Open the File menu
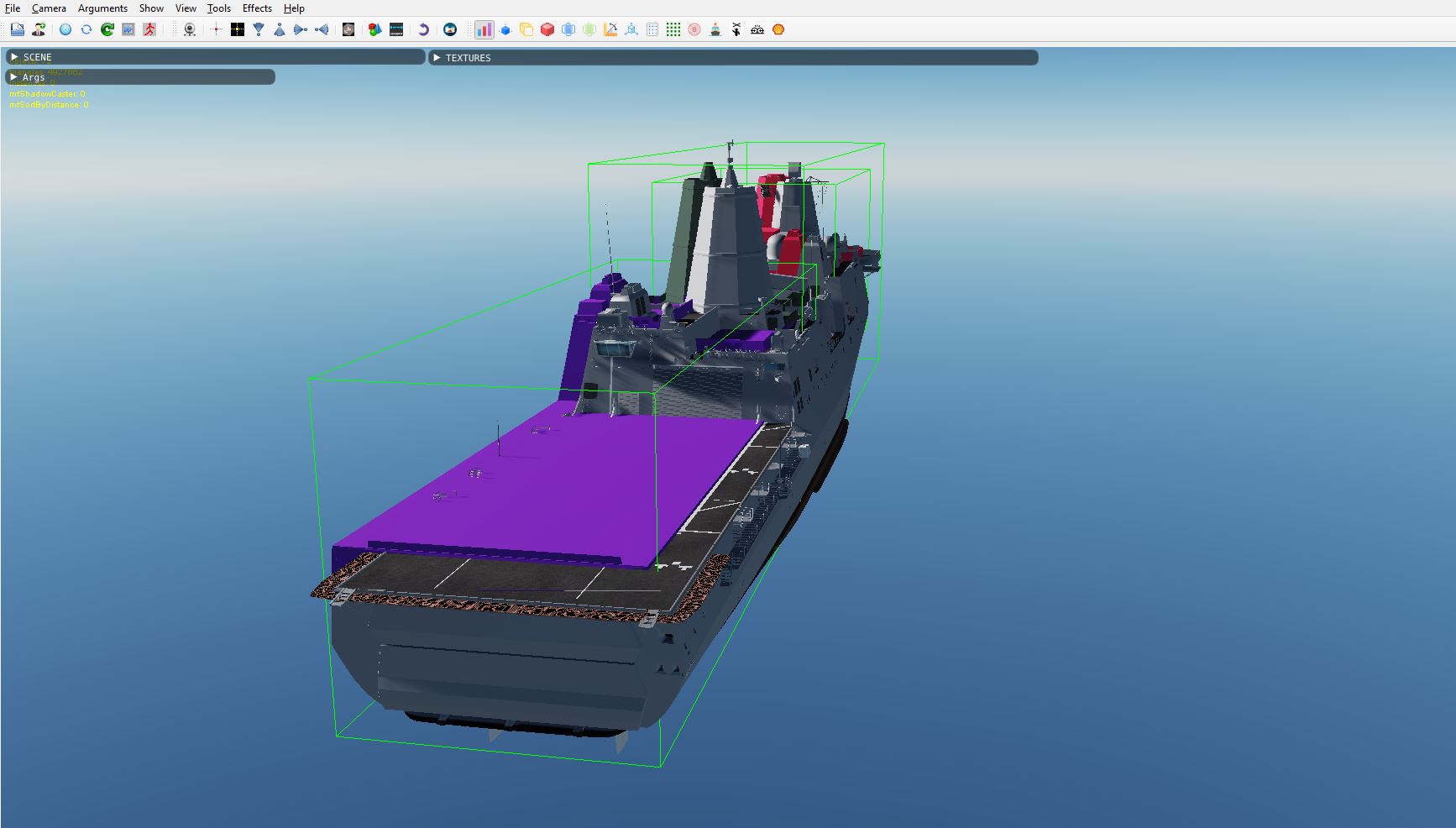Image resolution: width=1456 pixels, height=828 pixels. tap(13, 8)
